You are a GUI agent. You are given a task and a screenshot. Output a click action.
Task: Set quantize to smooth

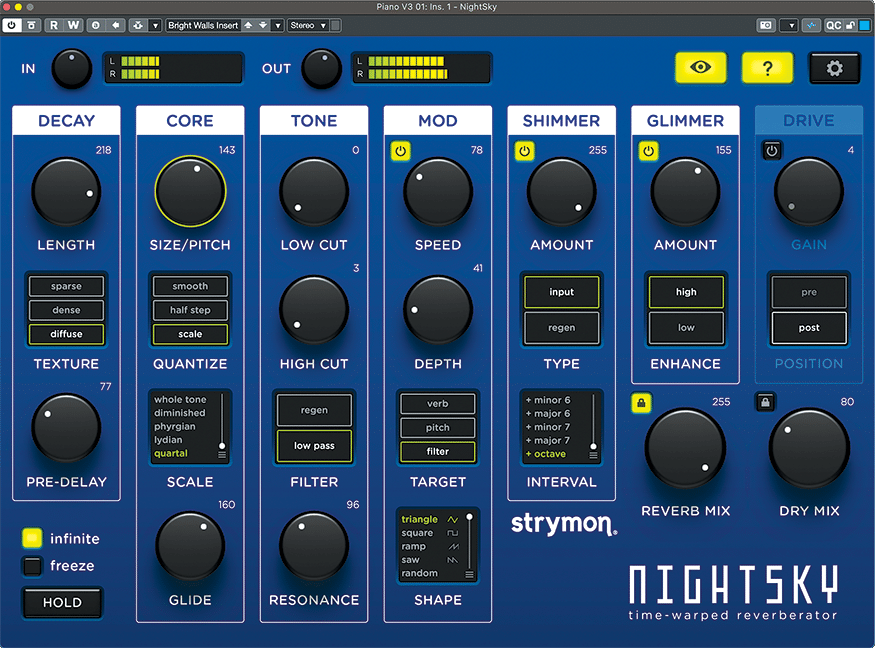coord(190,286)
